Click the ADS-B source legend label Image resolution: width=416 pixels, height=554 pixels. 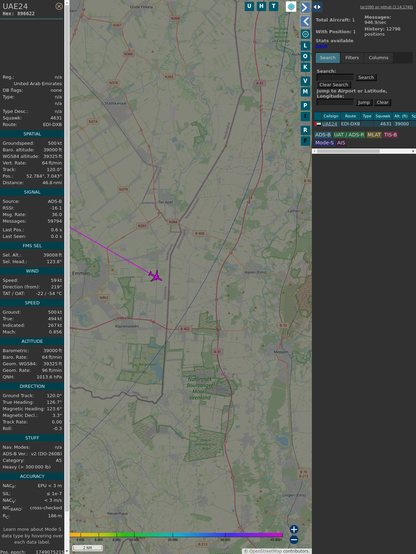(323, 135)
